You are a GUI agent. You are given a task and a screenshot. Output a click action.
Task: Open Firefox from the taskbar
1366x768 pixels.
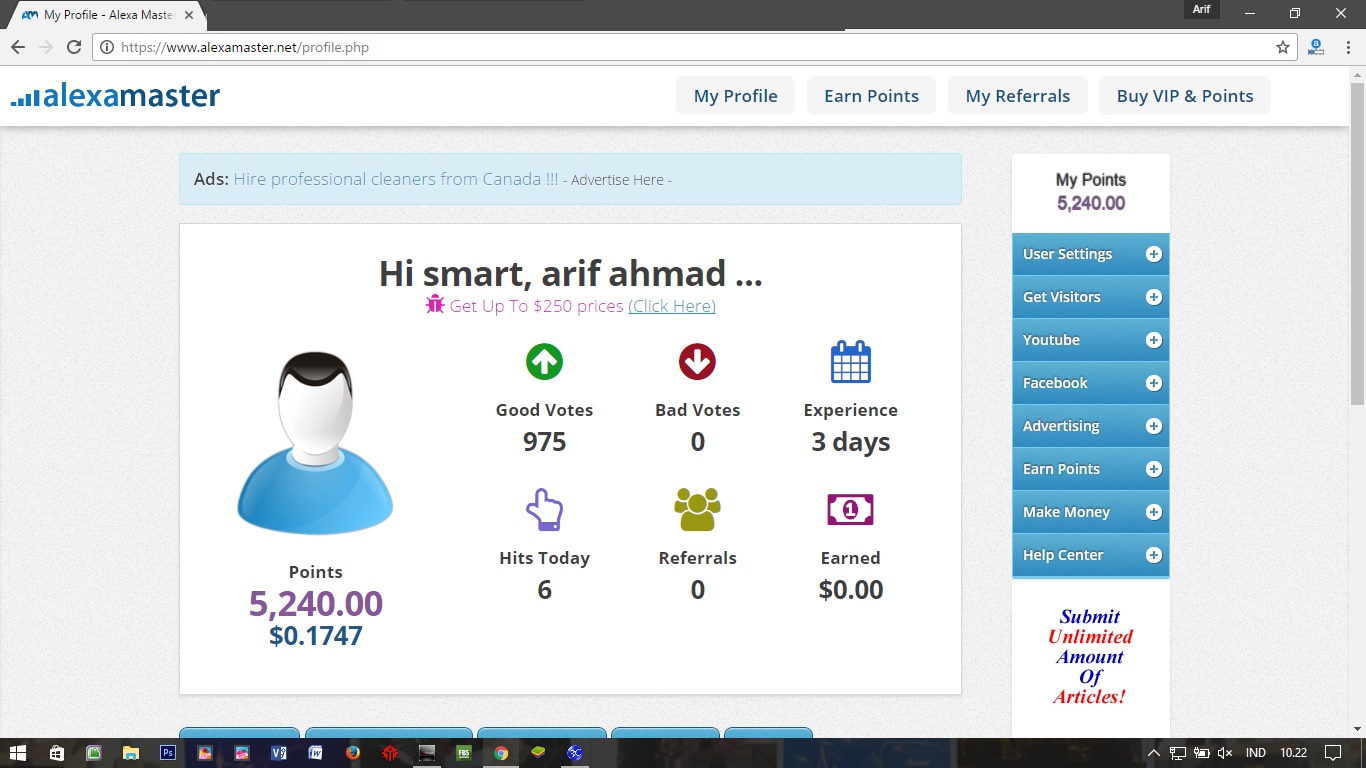353,753
